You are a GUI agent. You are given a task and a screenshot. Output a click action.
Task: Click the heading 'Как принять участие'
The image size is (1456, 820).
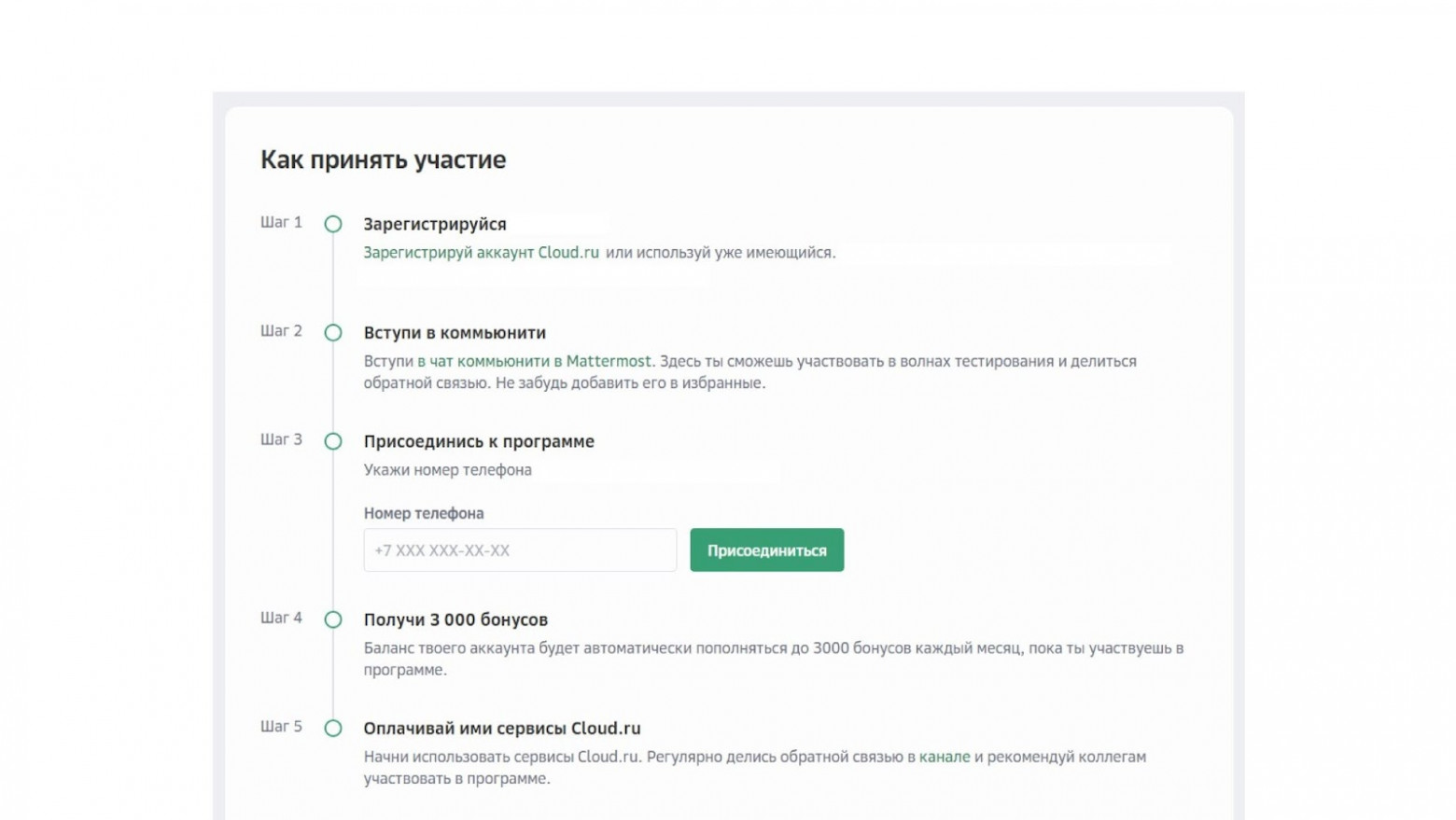click(383, 160)
